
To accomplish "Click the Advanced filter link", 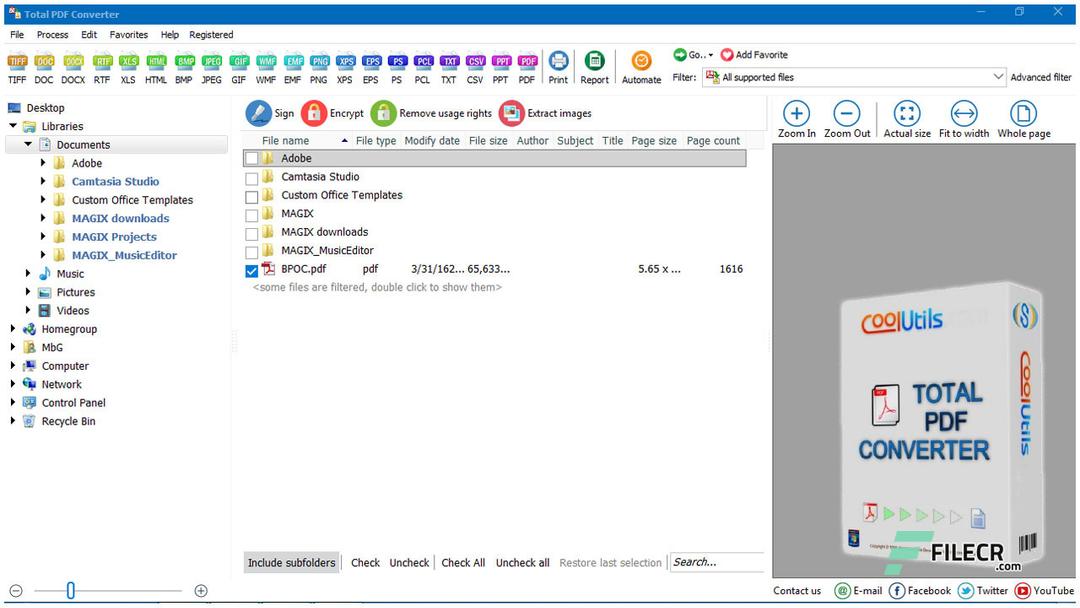I will 1038,77.
